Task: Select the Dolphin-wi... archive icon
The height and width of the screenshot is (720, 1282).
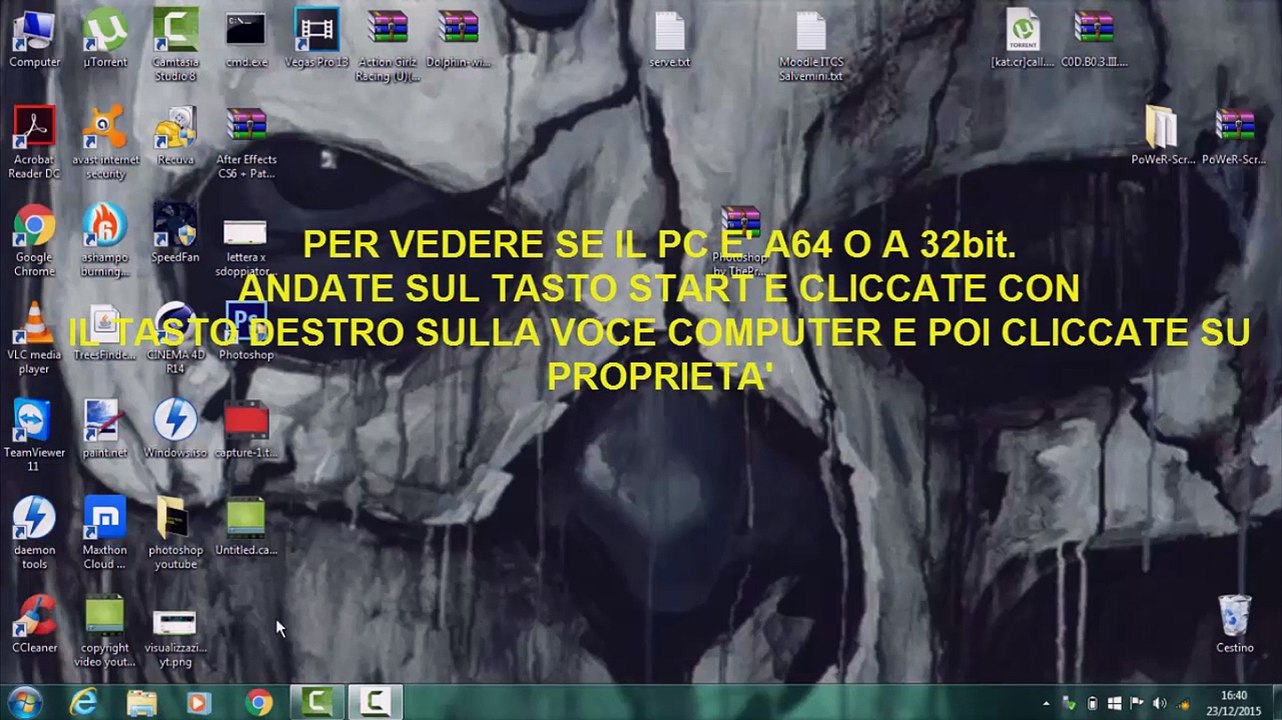Action: click(x=458, y=38)
